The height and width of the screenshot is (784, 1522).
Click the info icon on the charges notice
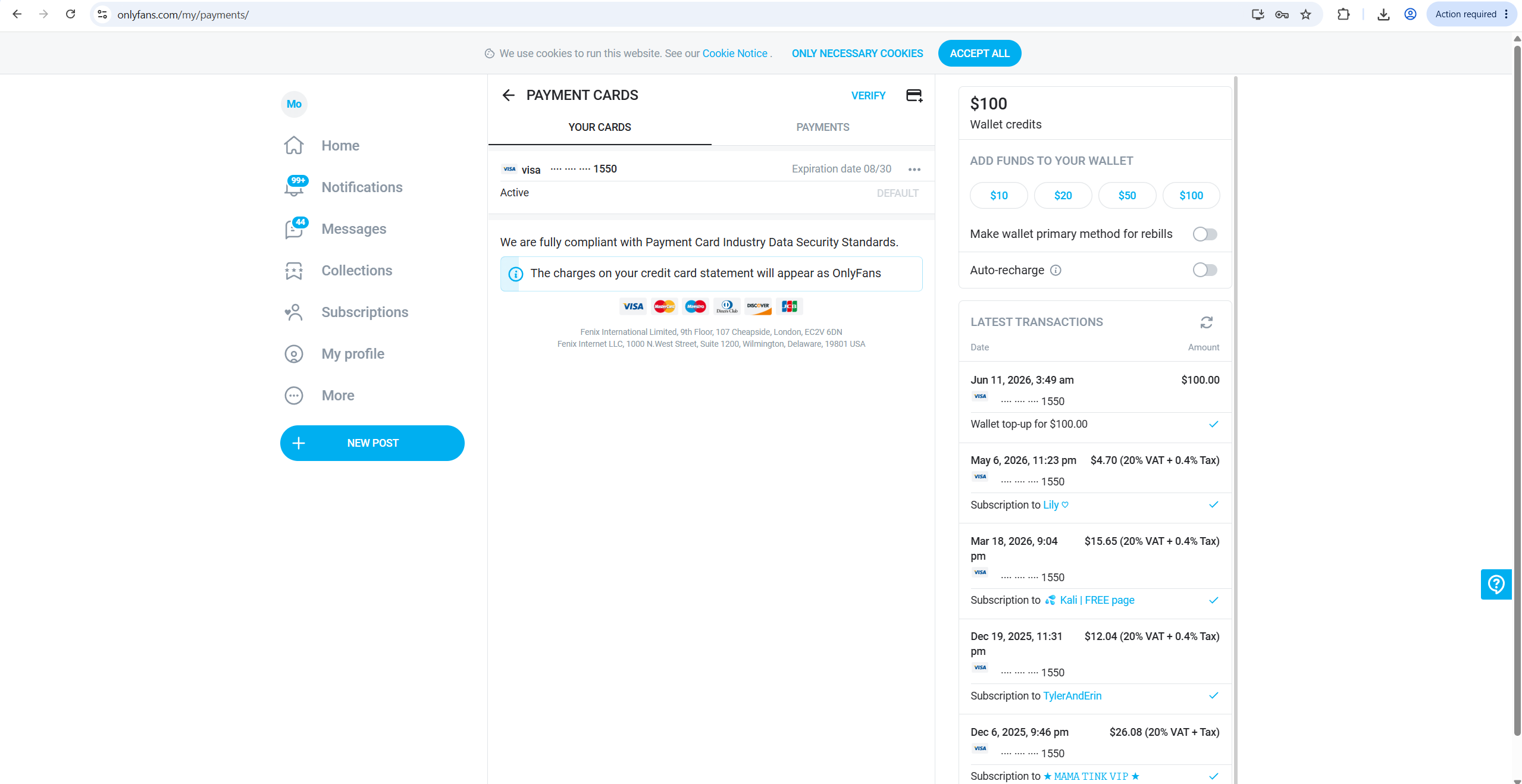point(516,274)
